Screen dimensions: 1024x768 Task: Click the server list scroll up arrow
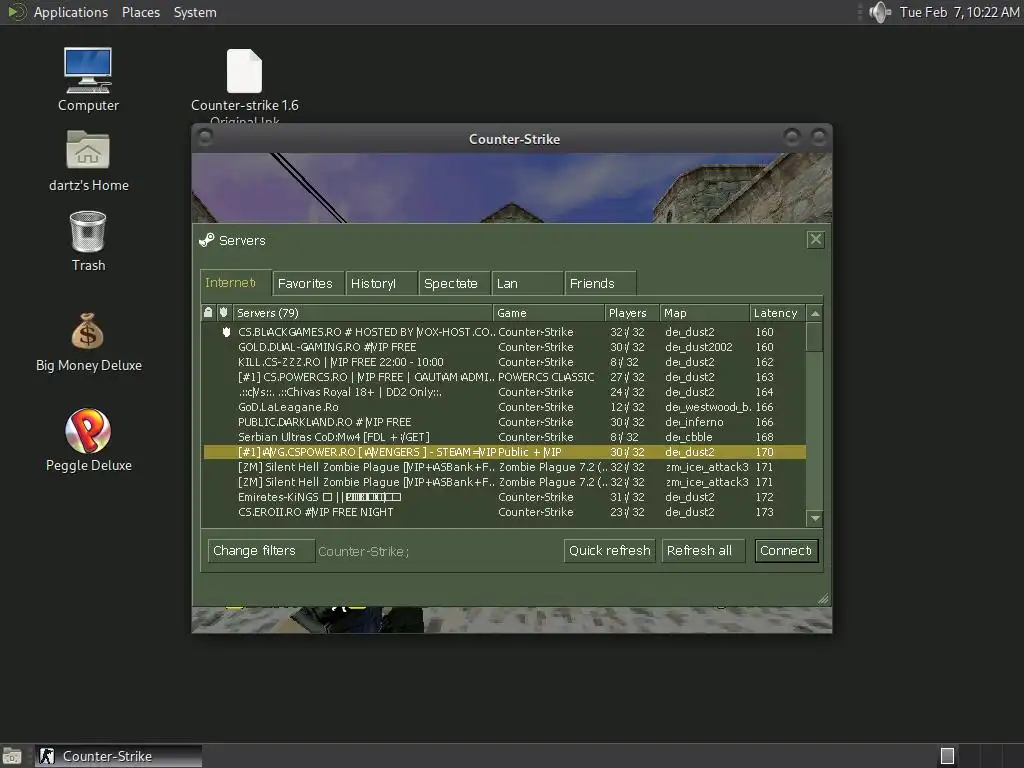click(x=814, y=313)
